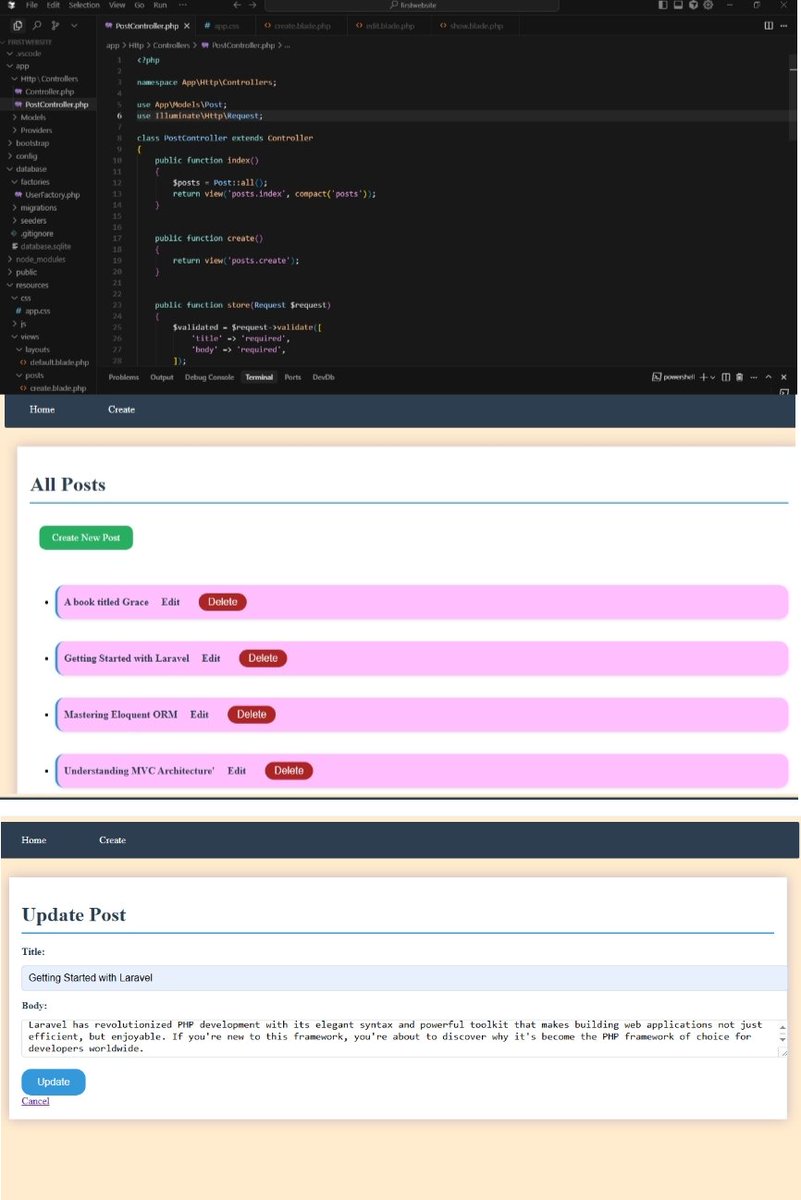Screen dimensions: 801x1200
Task: Open database.sqlite in Explorer
Action: [x=46, y=246]
